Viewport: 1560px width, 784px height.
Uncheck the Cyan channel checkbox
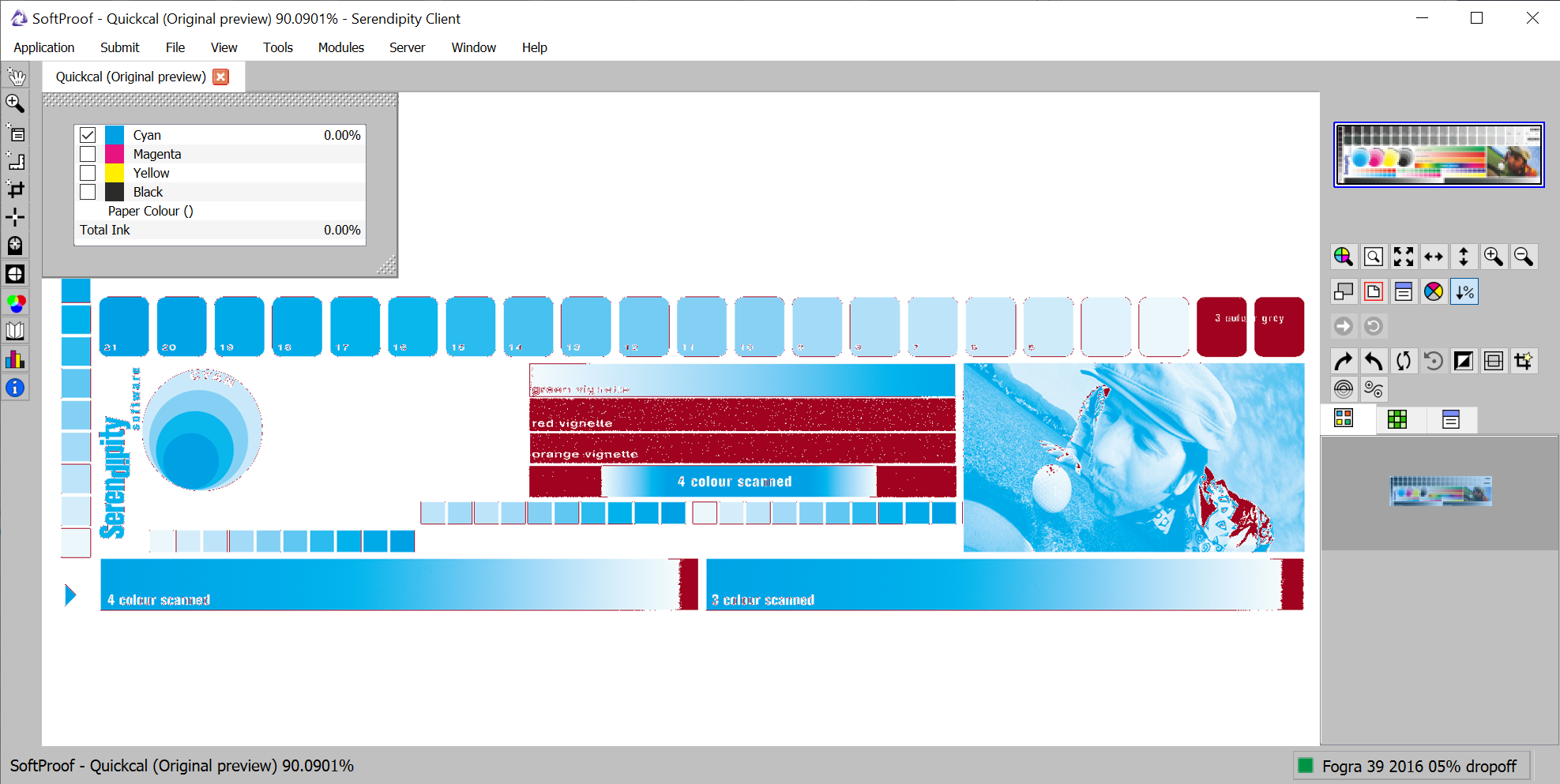[88, 135]
